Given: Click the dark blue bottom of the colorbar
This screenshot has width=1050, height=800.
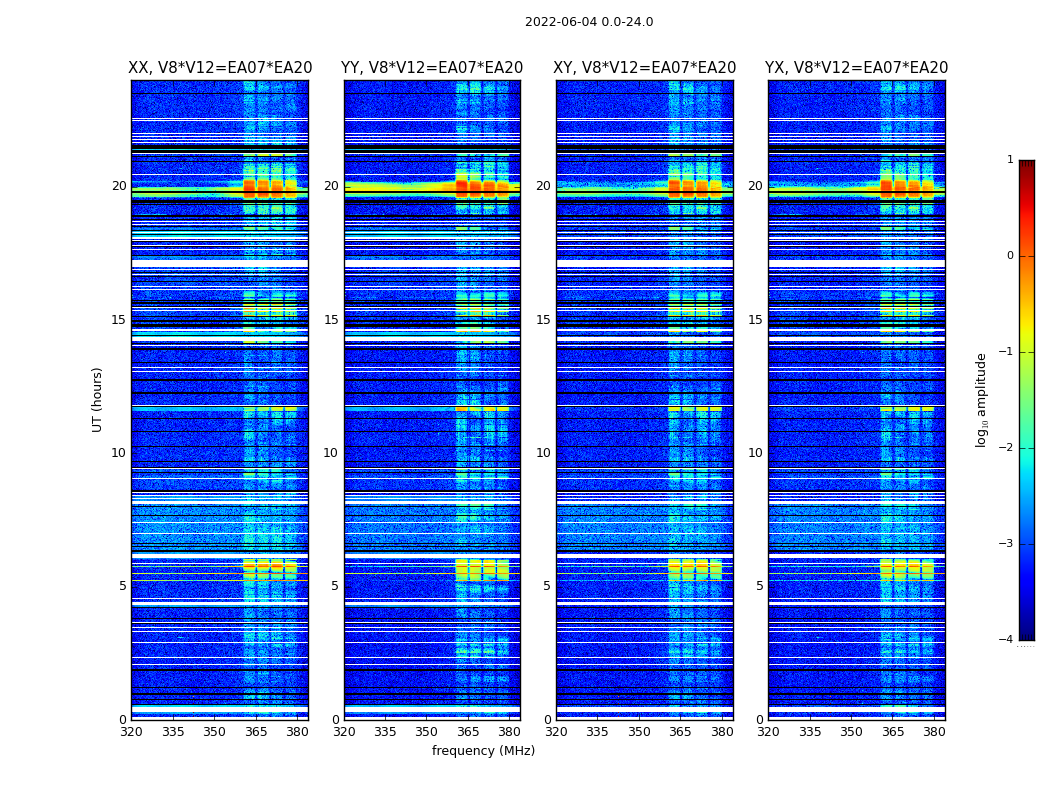Looking at the screenshot, I should click(x=1027, y=635).
